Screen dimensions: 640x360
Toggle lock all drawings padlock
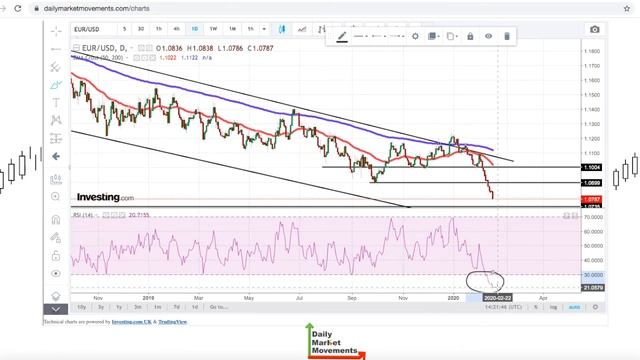click(56, 256)
